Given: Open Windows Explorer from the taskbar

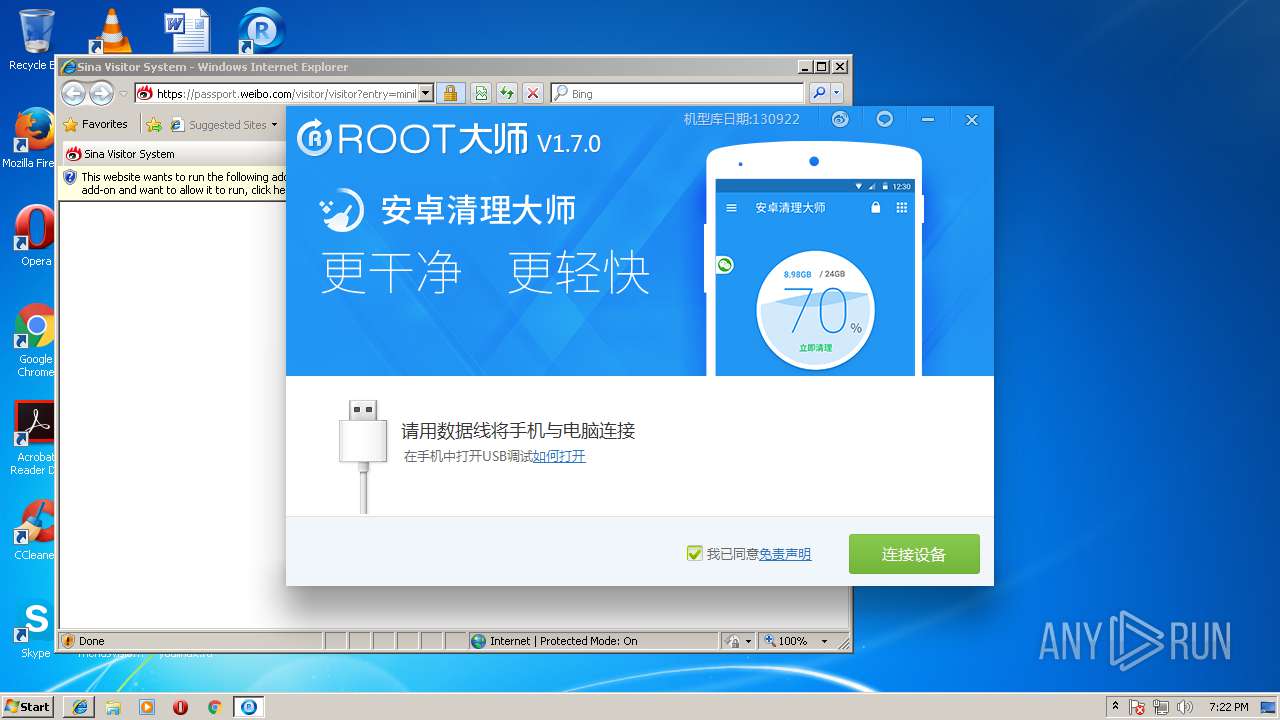Looking at the screenshot, I should 113,707.
